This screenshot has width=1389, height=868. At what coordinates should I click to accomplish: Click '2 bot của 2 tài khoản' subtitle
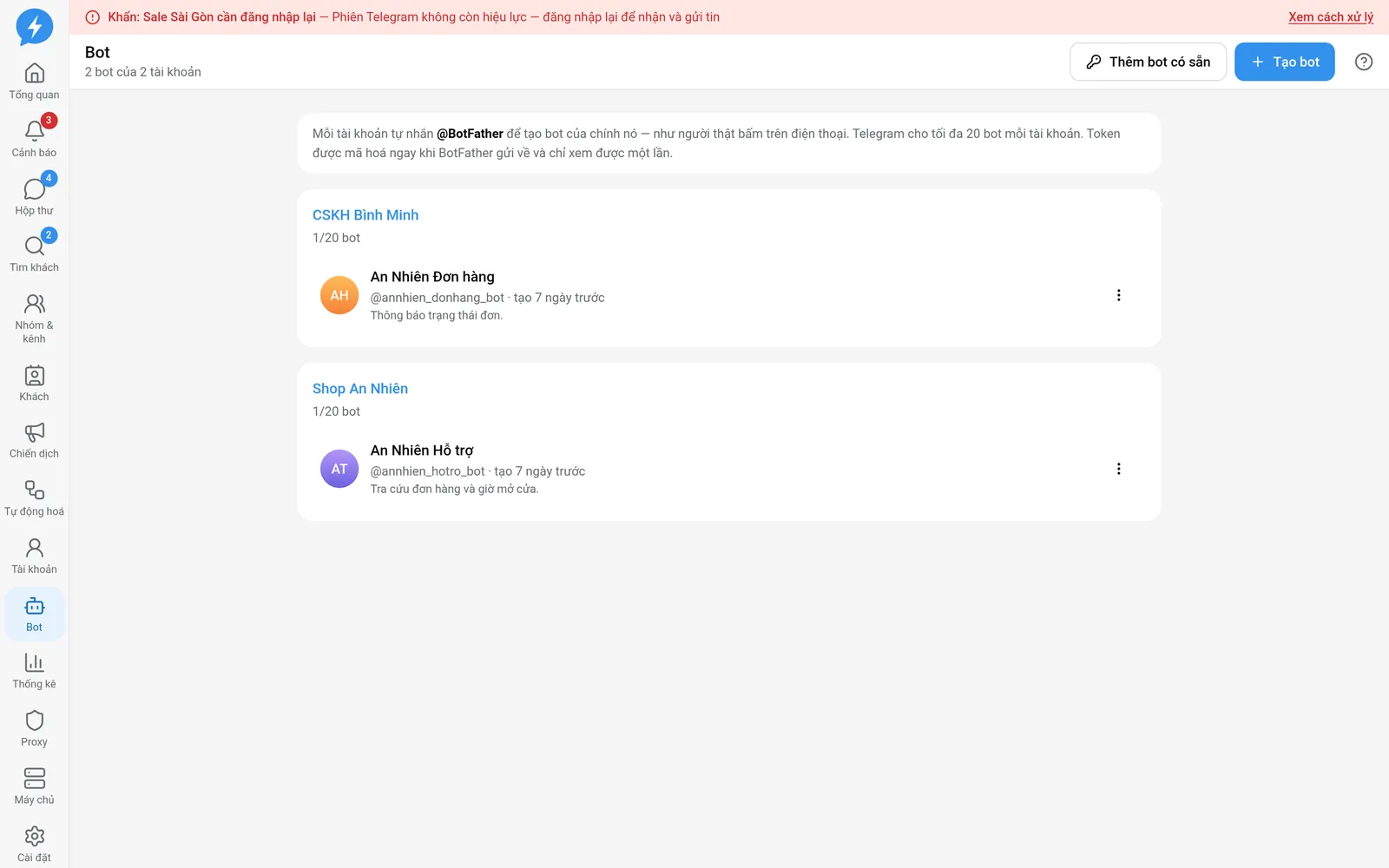click(143, 72)
